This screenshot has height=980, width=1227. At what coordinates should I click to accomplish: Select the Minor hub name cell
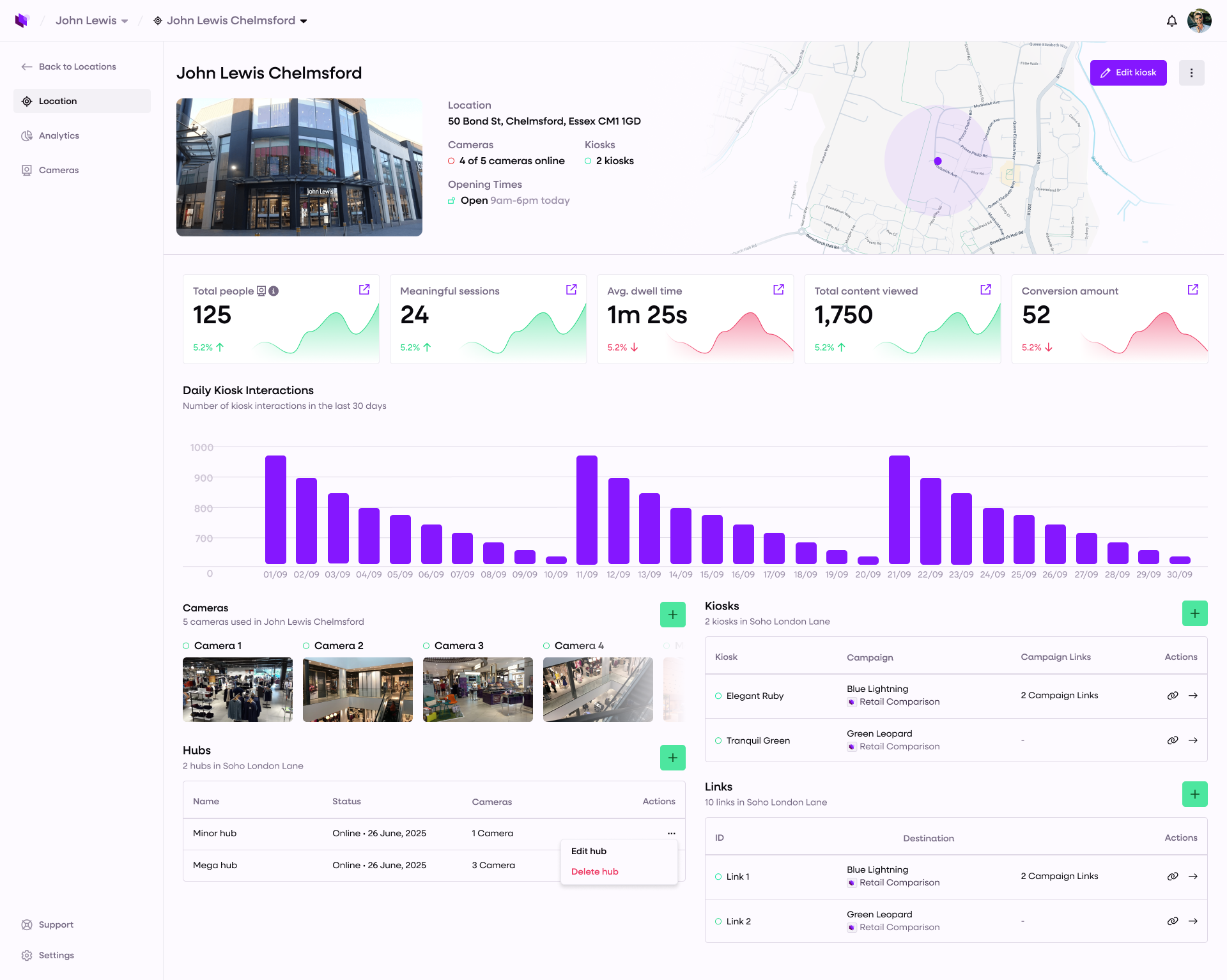pos(215,833)
